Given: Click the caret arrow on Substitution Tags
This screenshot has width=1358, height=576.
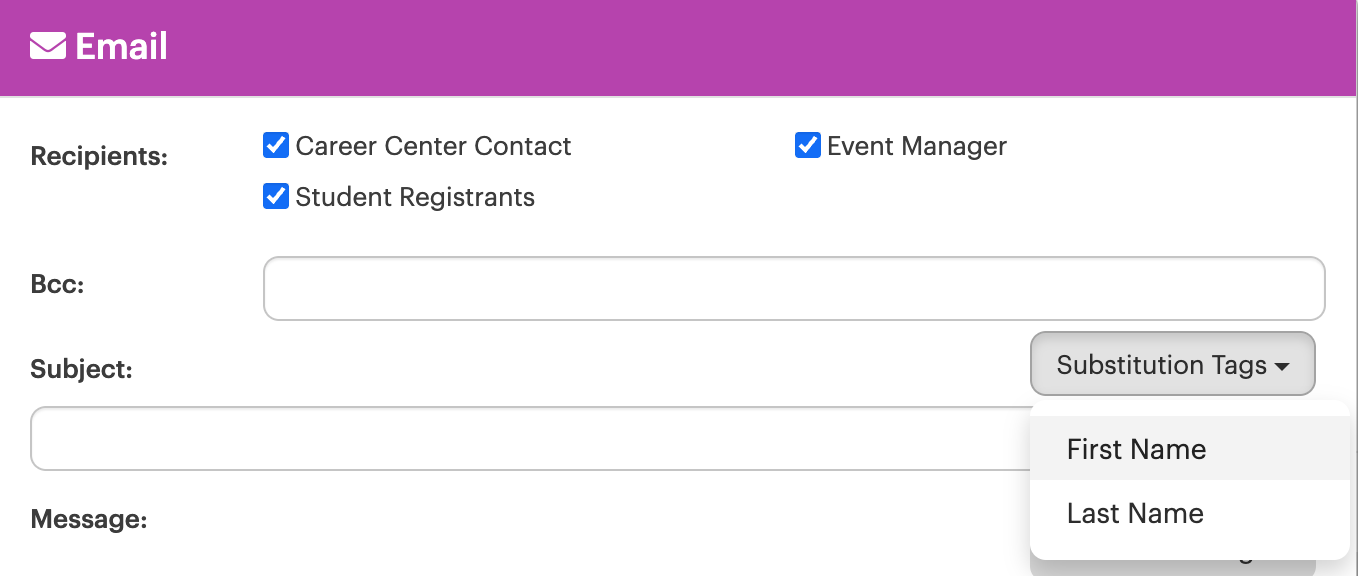Looking at the screenshot, I should 1281,367.
